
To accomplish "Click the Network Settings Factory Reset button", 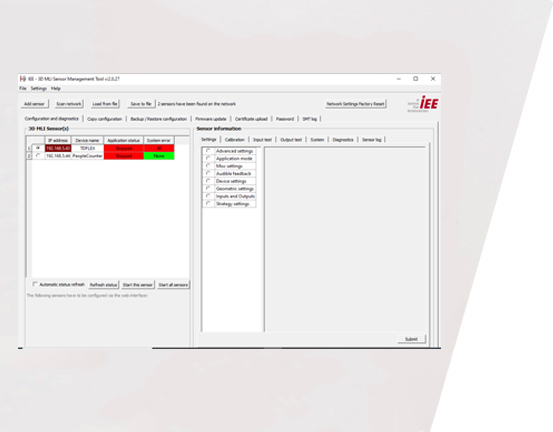I will (355, 104).
